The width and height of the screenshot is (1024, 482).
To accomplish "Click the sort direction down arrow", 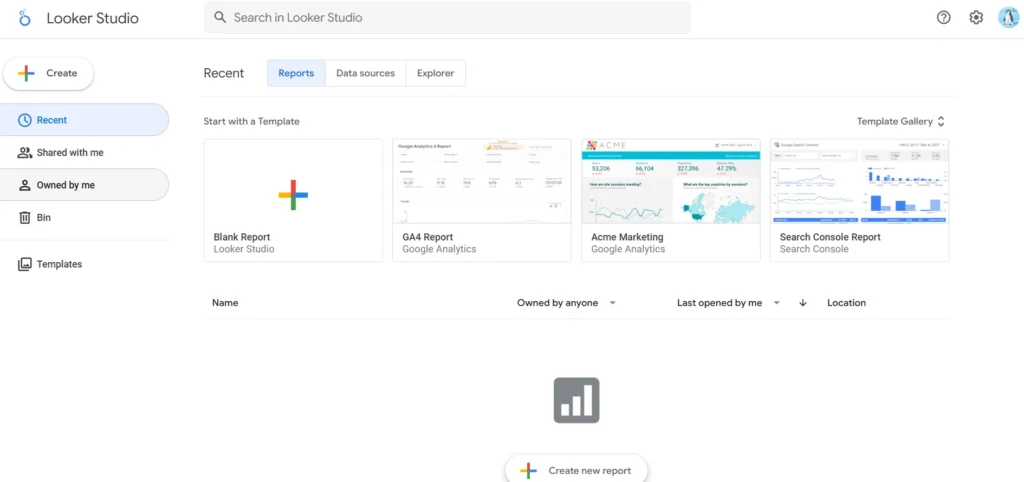I will click(x=803, y=303).
